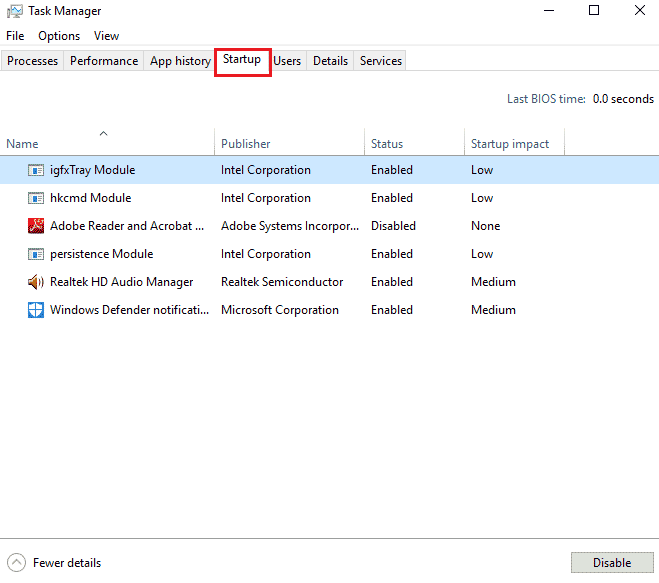Open the View menu

tap(106, 36)
